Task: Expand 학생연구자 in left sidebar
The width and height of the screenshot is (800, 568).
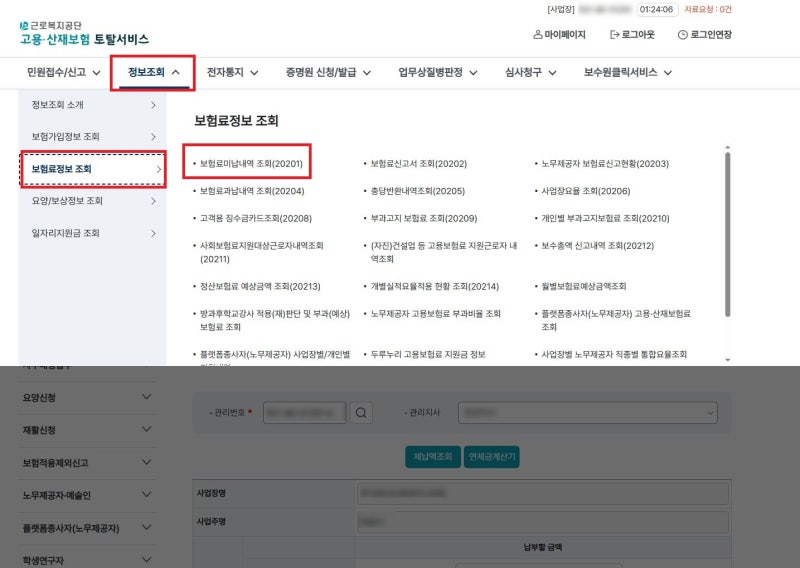Action: pos(88,560)
